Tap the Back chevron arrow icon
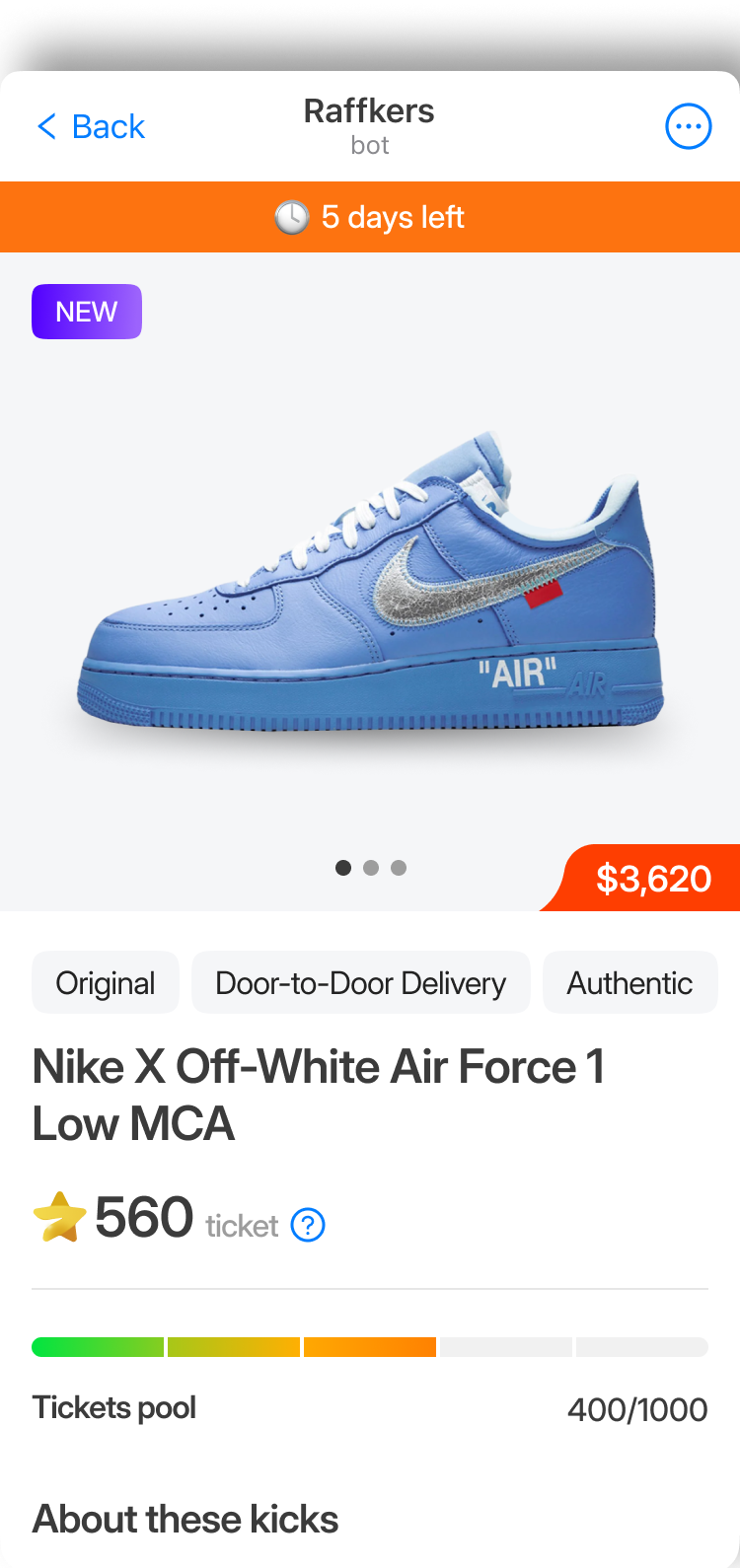Screen dimensions: 740x1568 (46, 126)
